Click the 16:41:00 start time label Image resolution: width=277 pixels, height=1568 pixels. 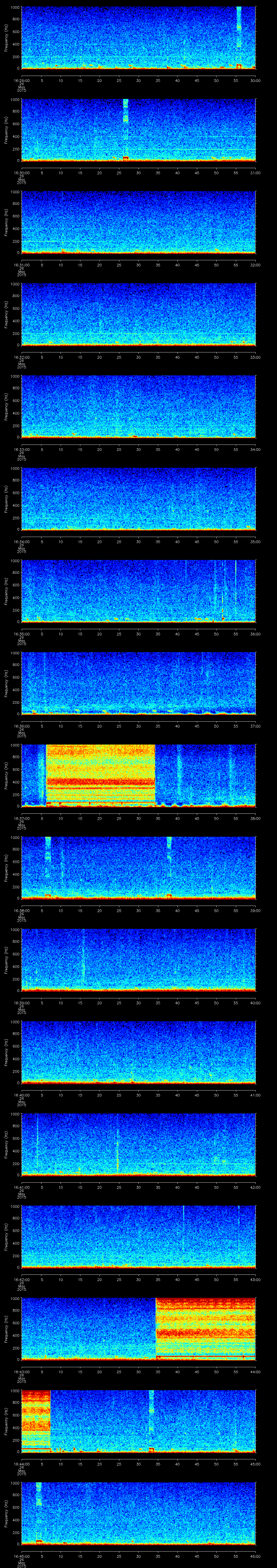click(21, 1187)
